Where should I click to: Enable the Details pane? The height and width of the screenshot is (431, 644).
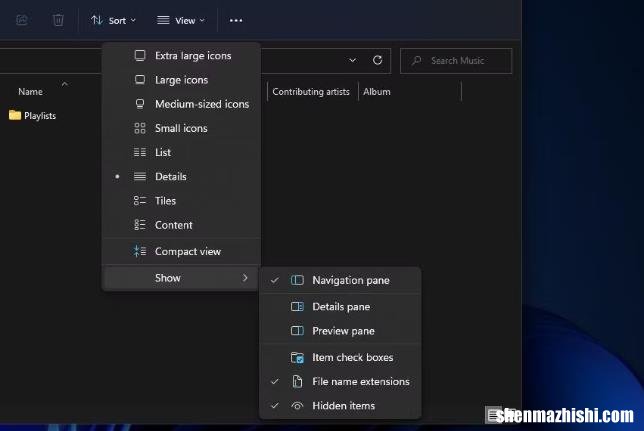click(340, 307)
